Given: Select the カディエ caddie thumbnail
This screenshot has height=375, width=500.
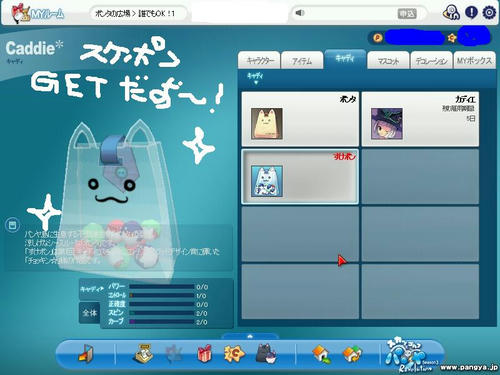Looking at the screenshot, I should click(387, 124).
